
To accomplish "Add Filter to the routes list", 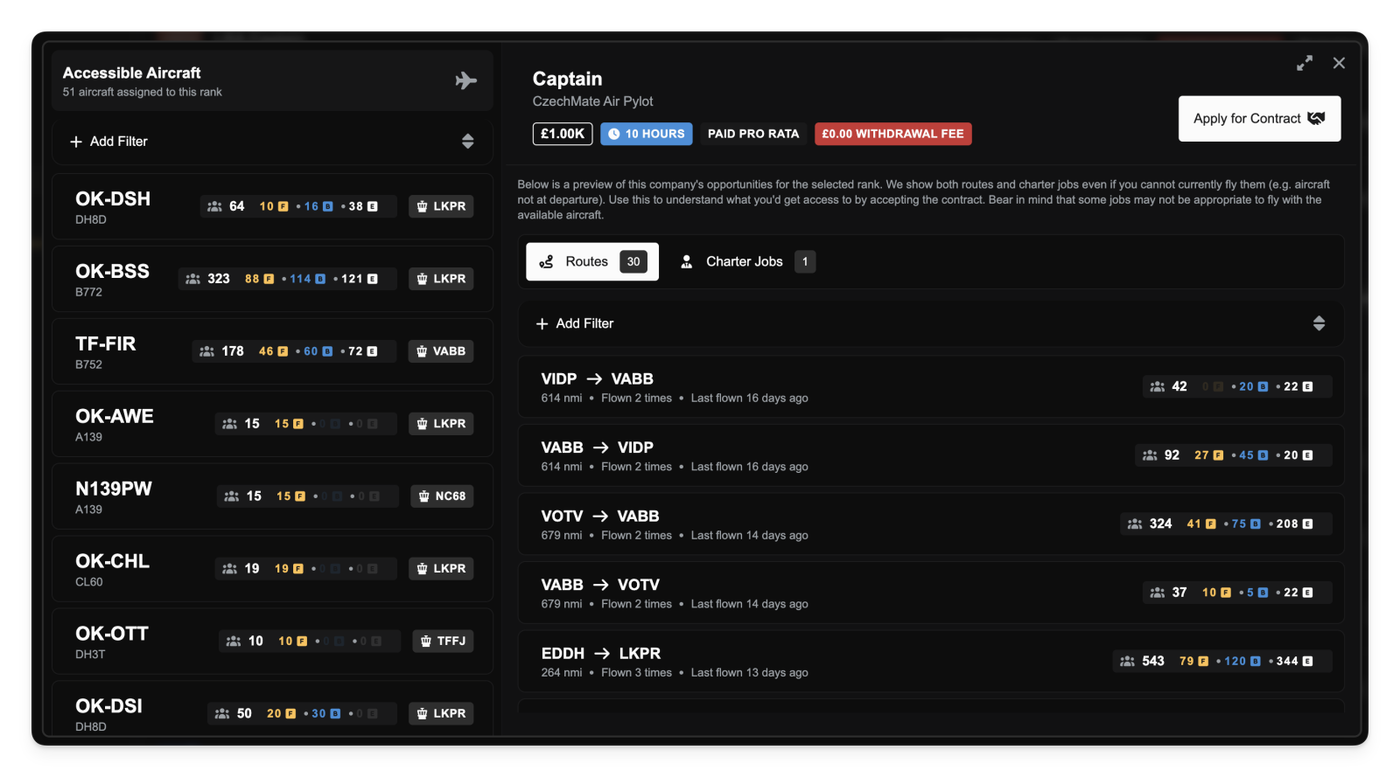I will click(x=575, y=323).
